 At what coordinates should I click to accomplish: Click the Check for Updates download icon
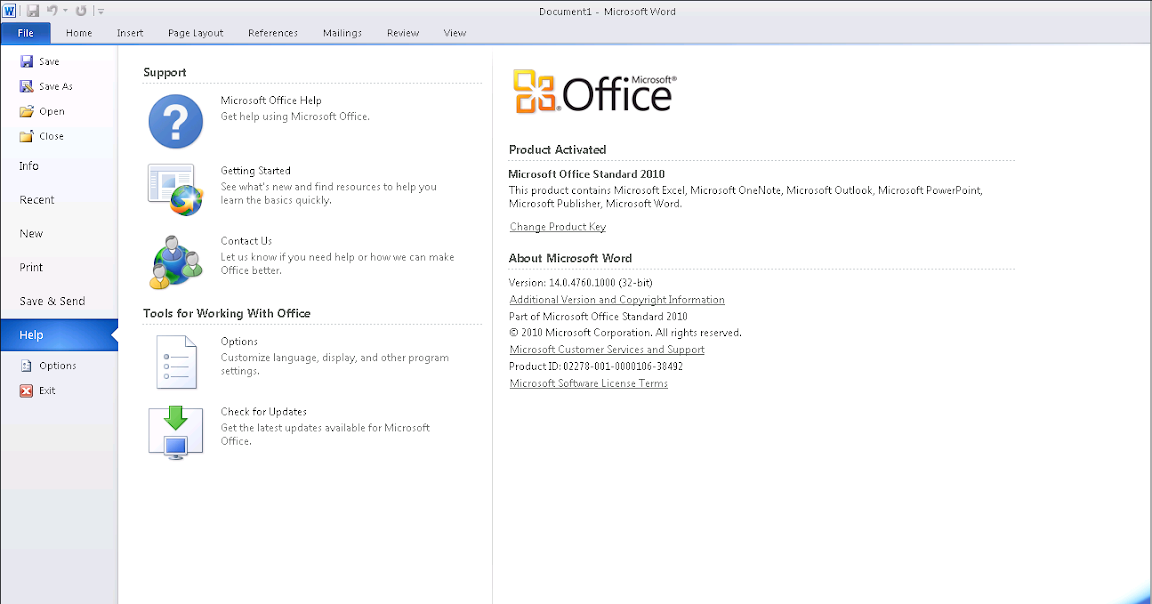[x=176, y=432]
